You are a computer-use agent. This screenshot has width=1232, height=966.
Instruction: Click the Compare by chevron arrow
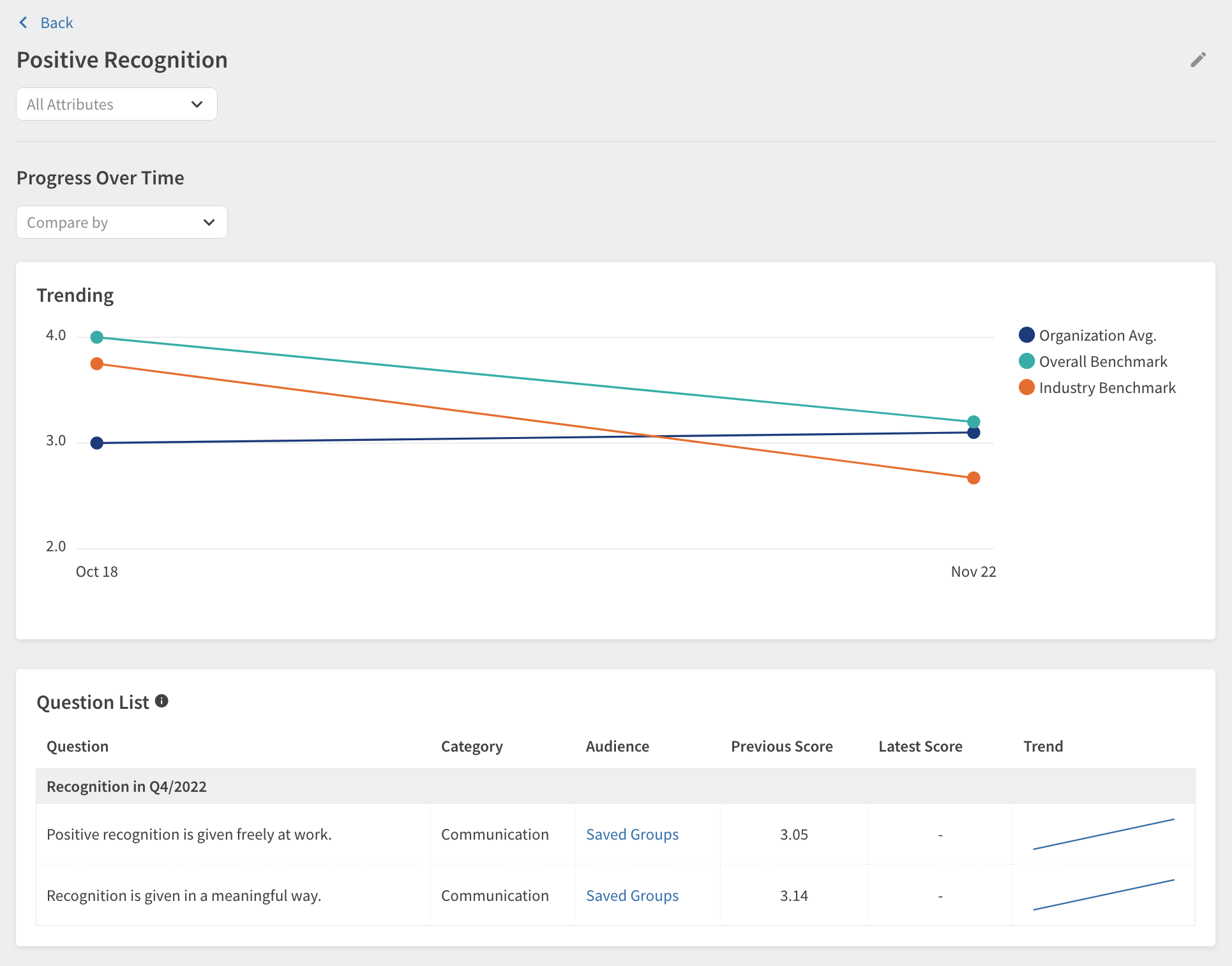(209, 223)
